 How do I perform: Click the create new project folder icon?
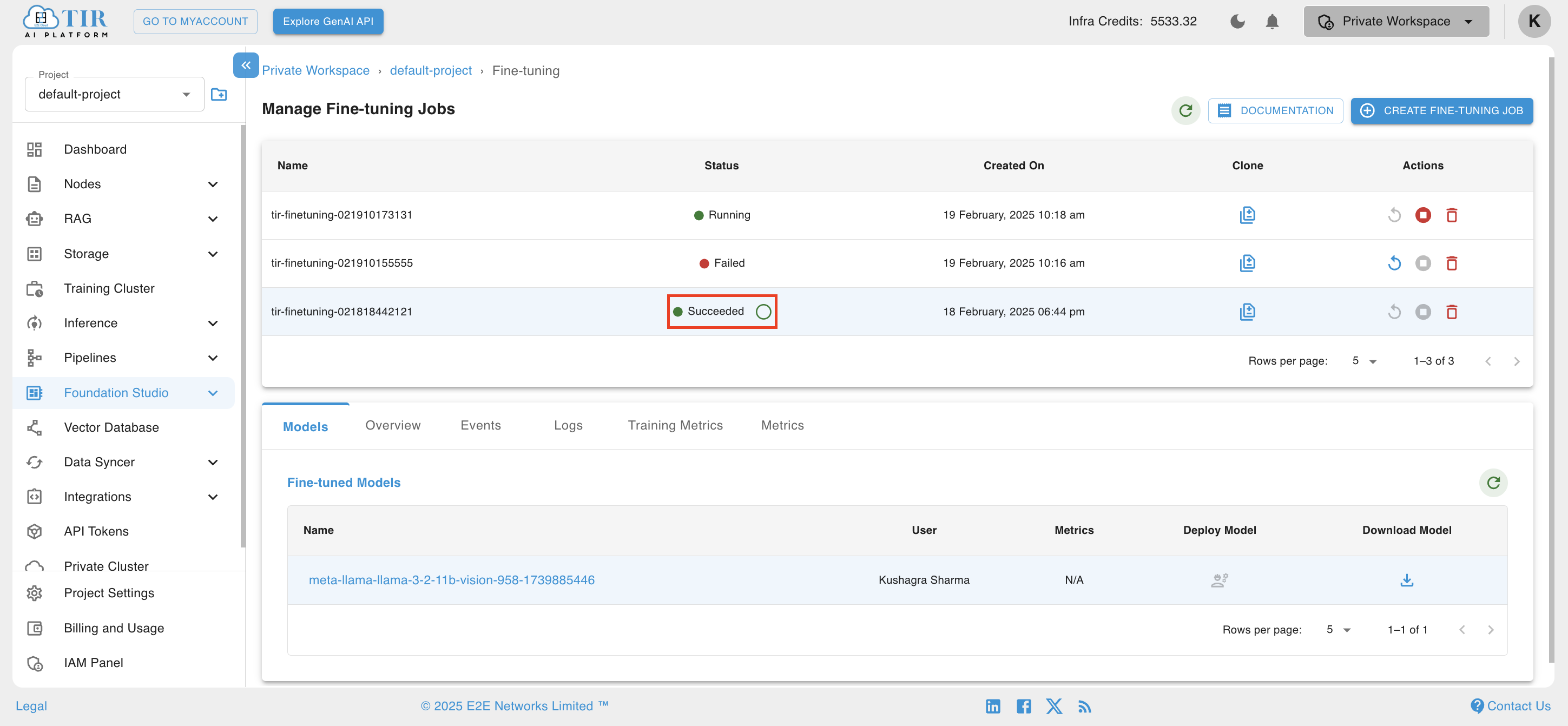[x=219, y=94]
